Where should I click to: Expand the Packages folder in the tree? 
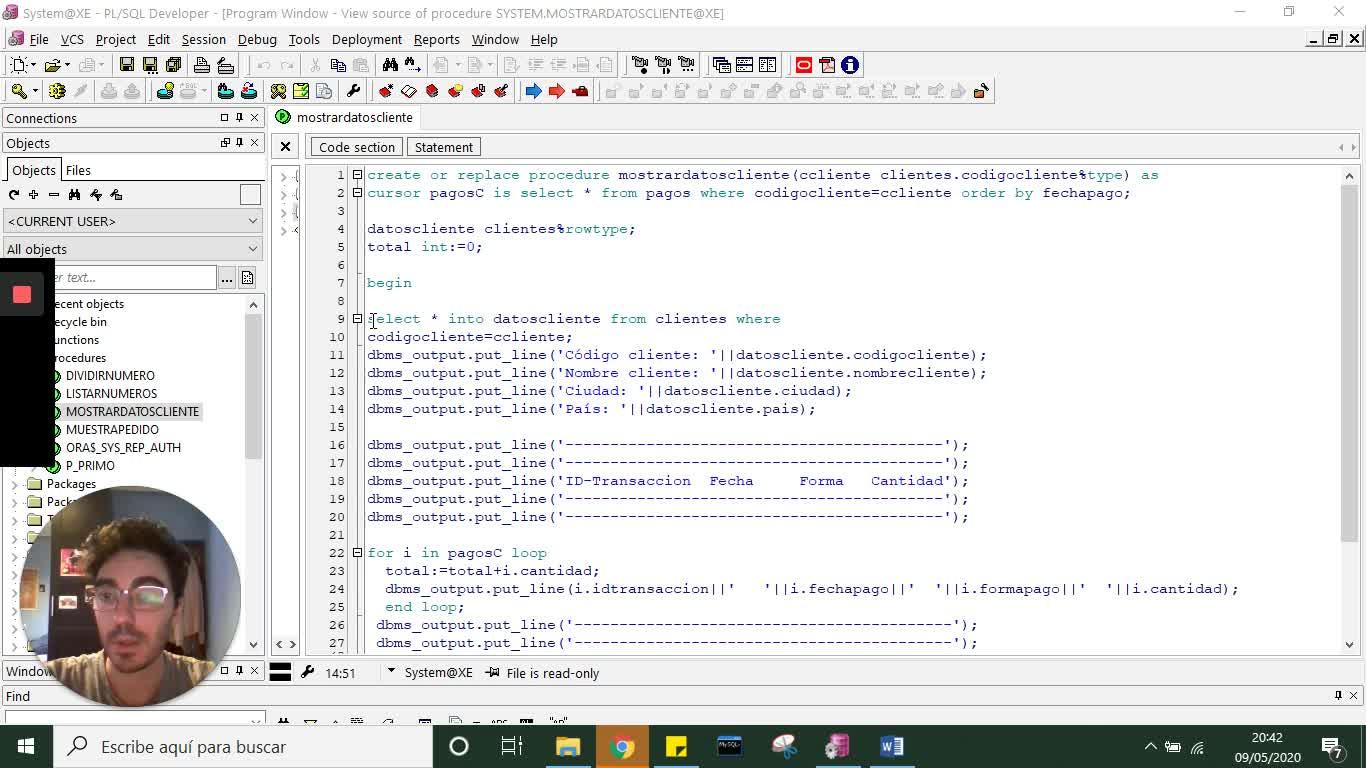[x=15, y=484]
